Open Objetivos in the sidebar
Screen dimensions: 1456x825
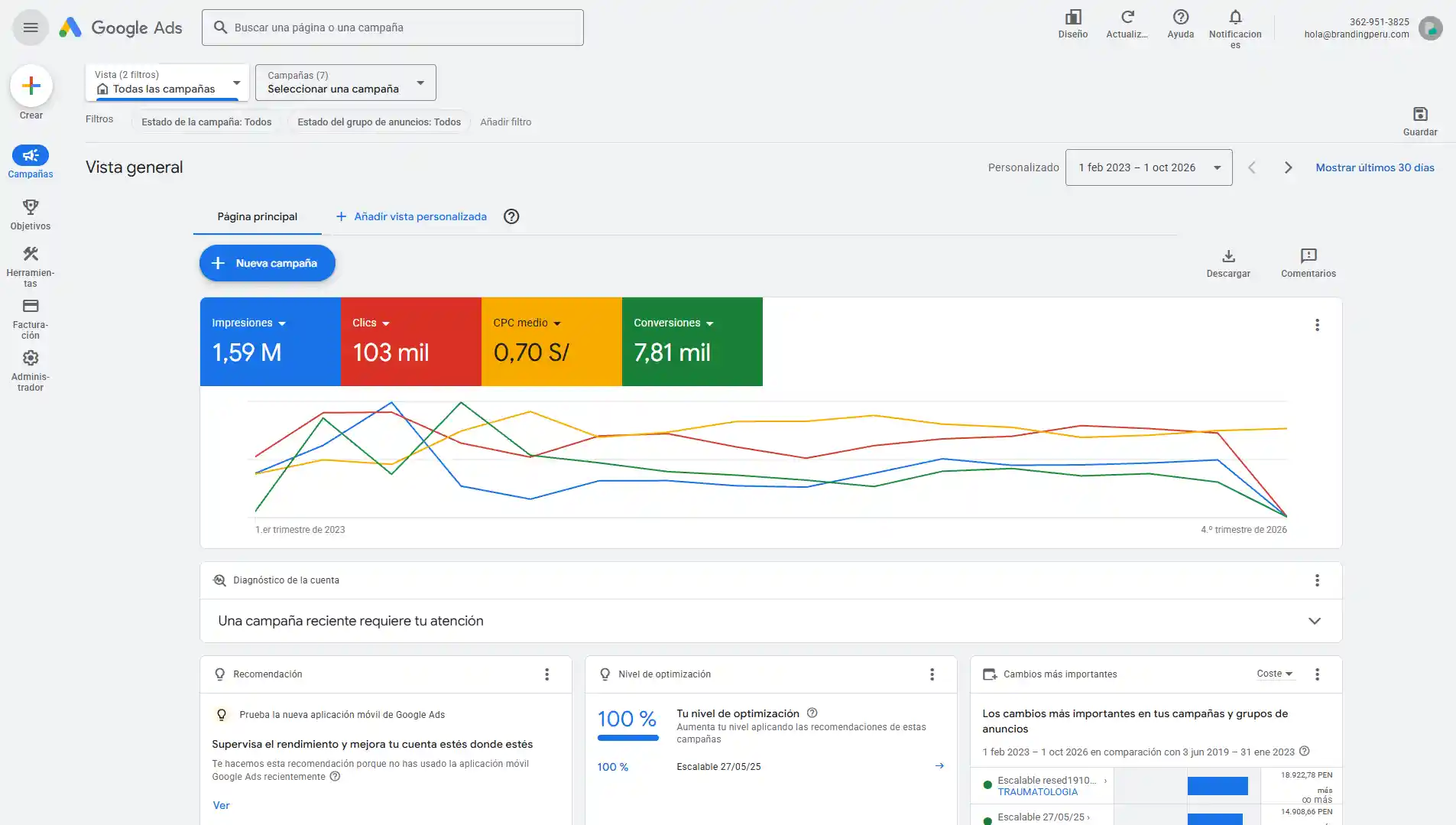tap(31, 214)
